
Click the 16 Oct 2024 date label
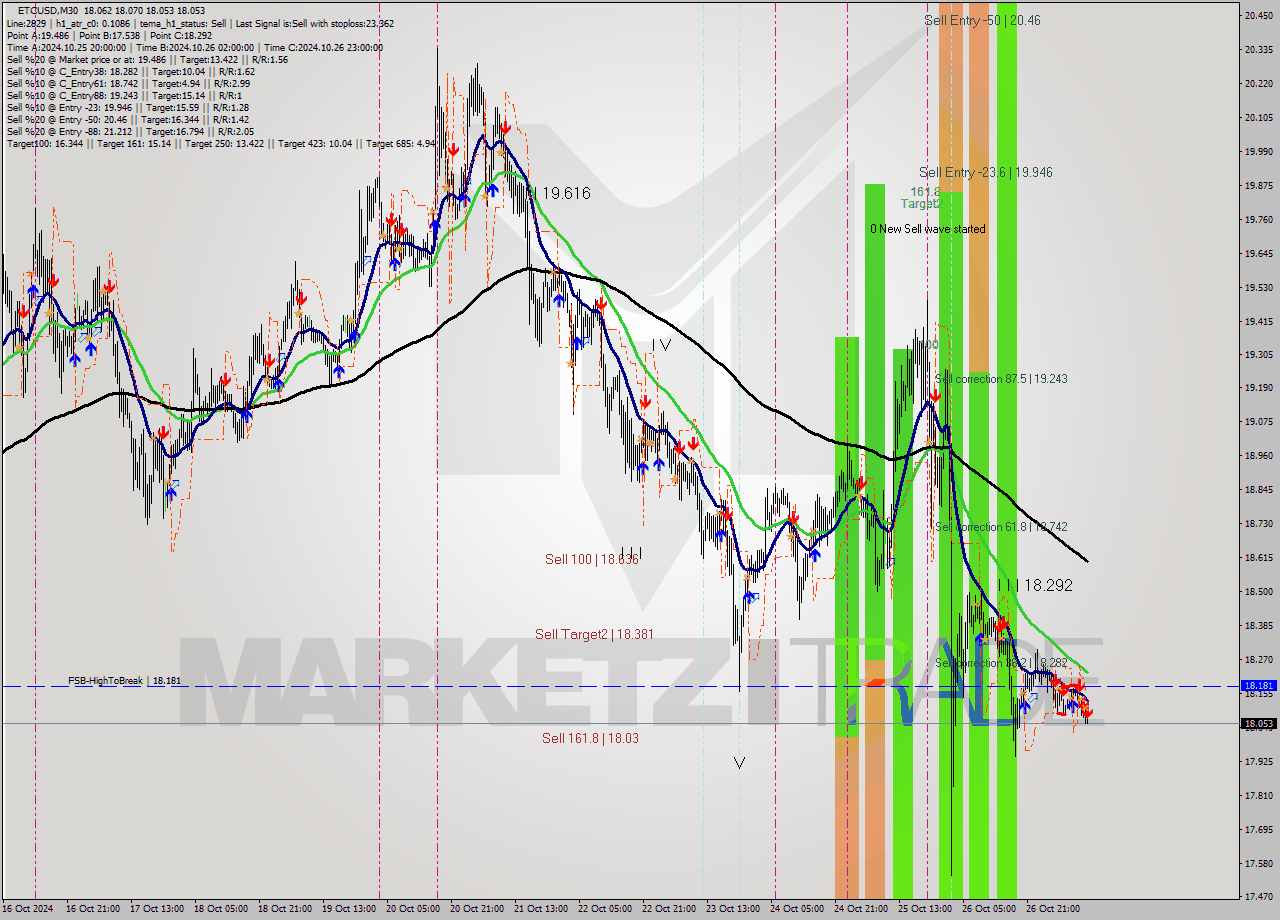[x=27, y=909]
